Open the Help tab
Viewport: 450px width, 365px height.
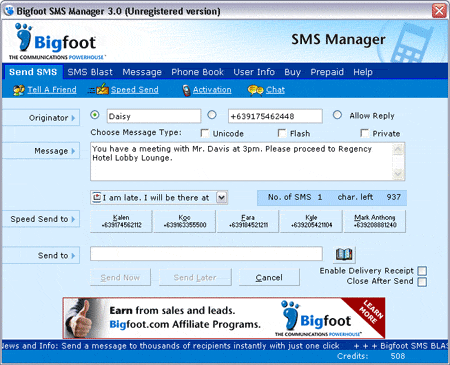pyautogui.click(x=363, y=72)
